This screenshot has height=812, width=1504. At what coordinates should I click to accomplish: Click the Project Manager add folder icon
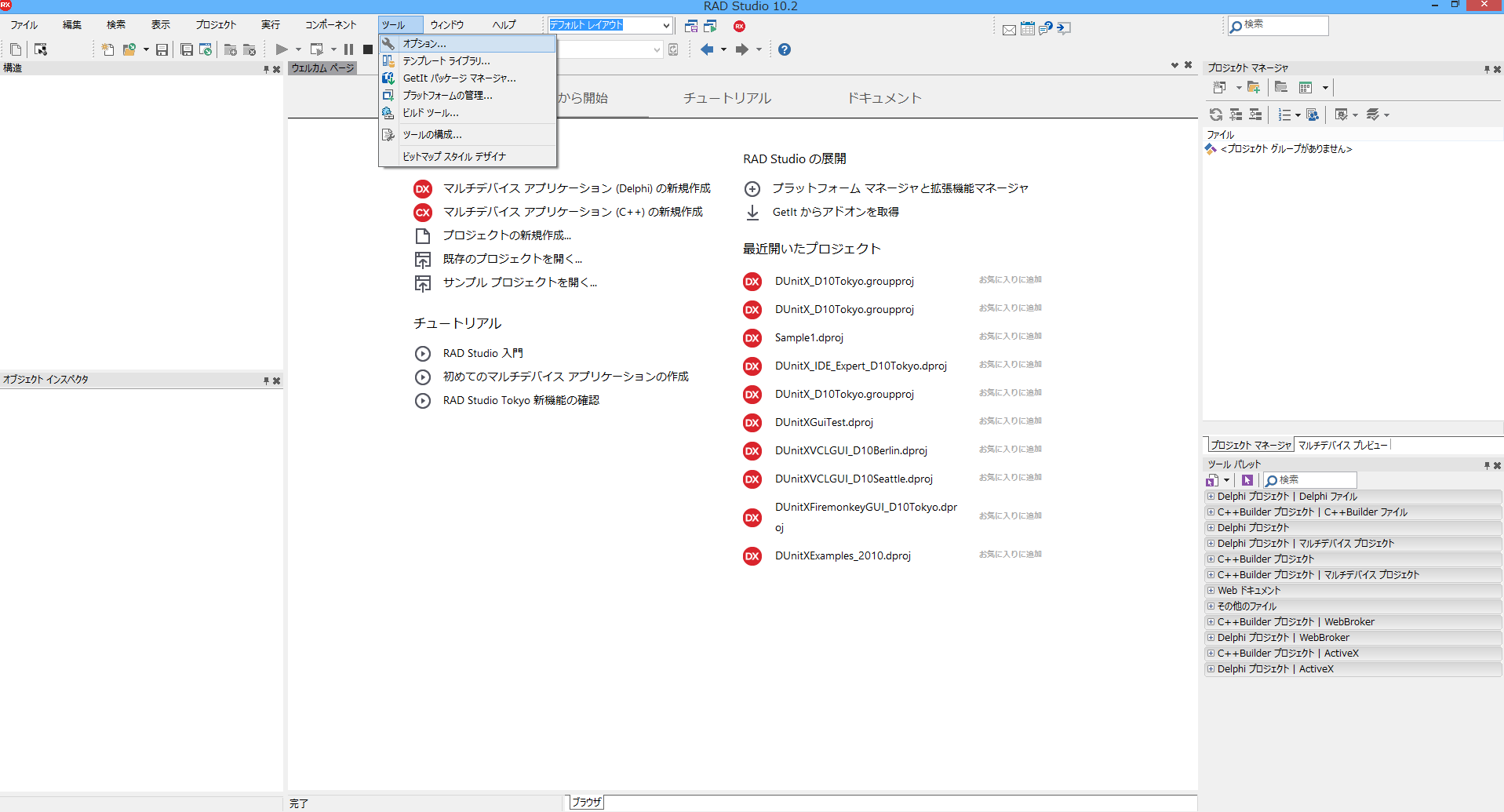coord(1253,87)
